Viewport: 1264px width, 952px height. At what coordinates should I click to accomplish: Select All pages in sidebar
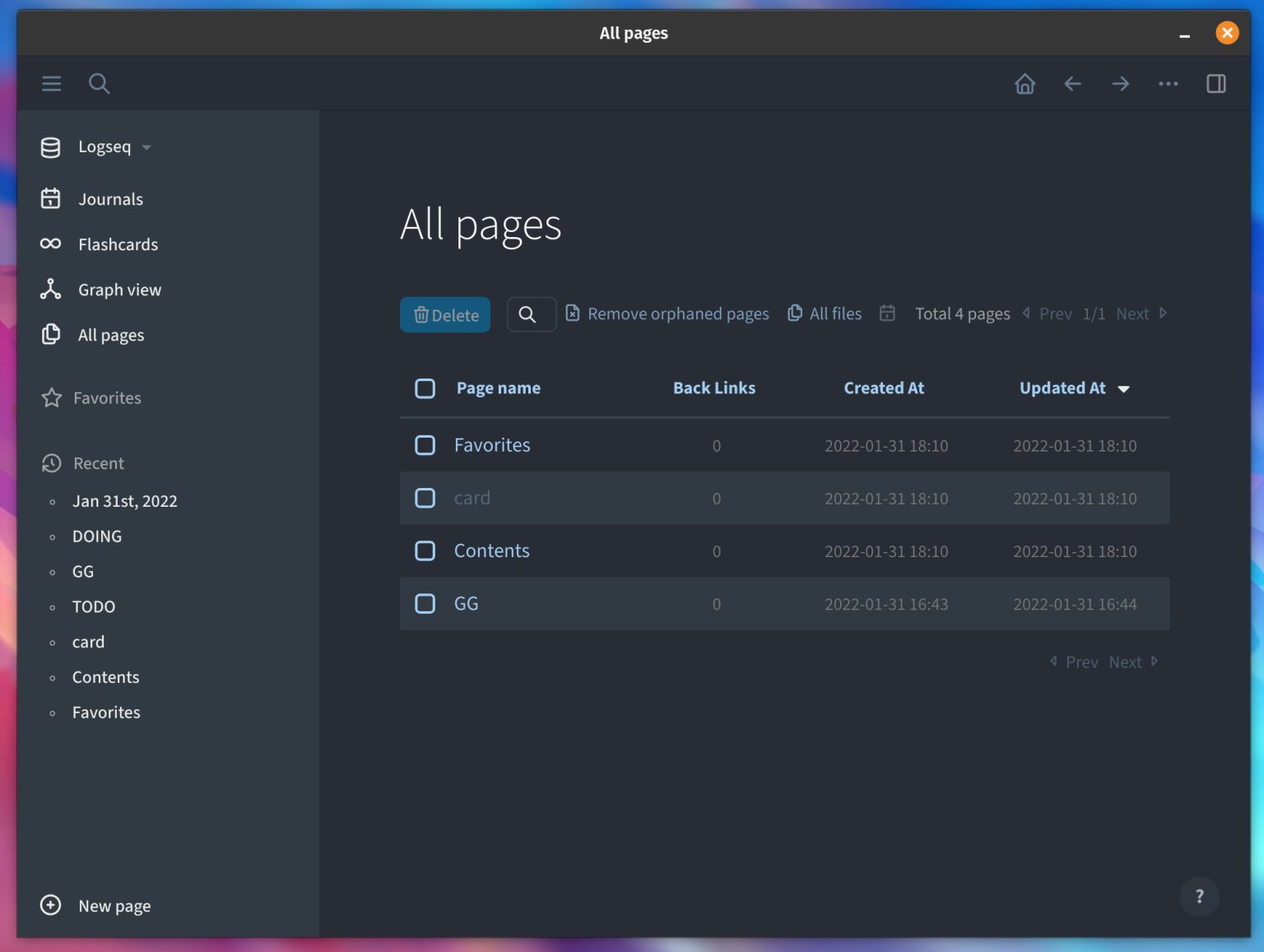point(111,335)
